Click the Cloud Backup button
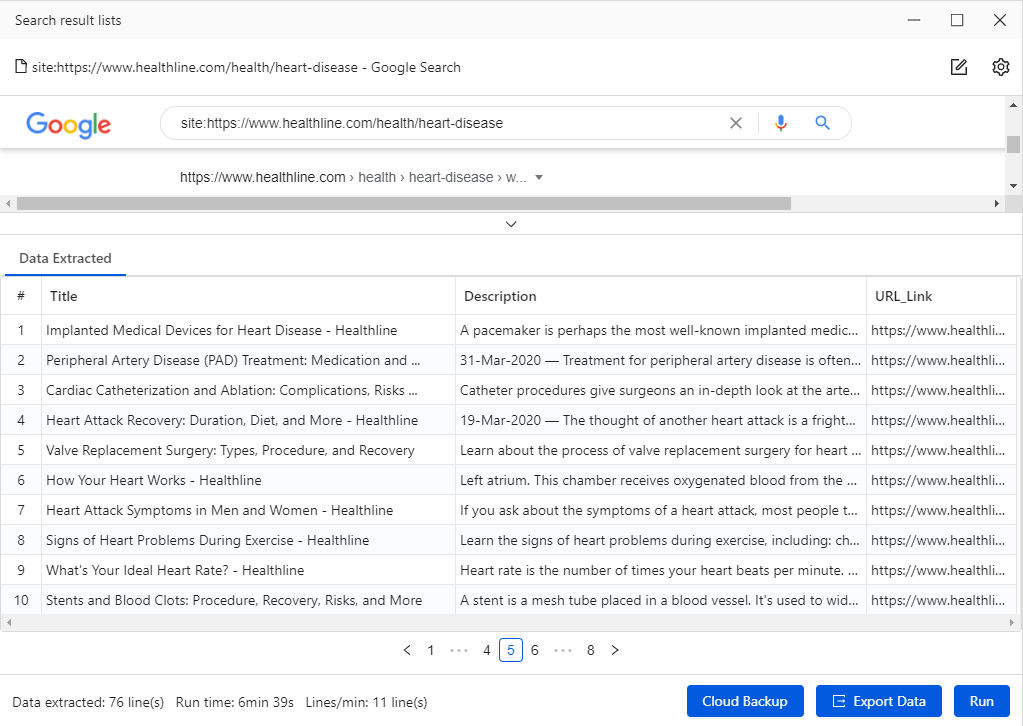The width and height of the screenshot is (1023, 726). (745, 701)
